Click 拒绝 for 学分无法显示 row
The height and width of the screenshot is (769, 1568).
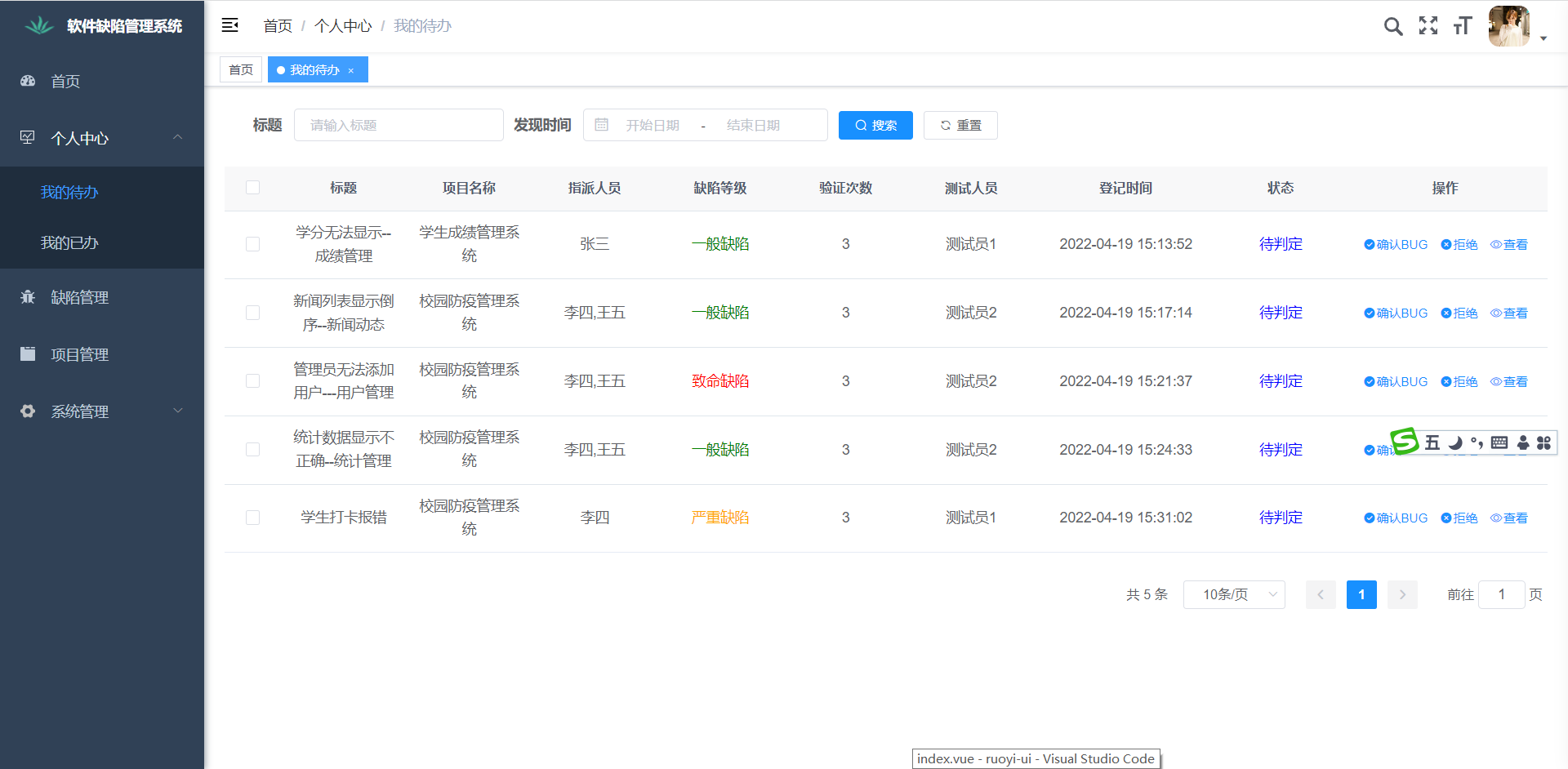click(1459, 244)
